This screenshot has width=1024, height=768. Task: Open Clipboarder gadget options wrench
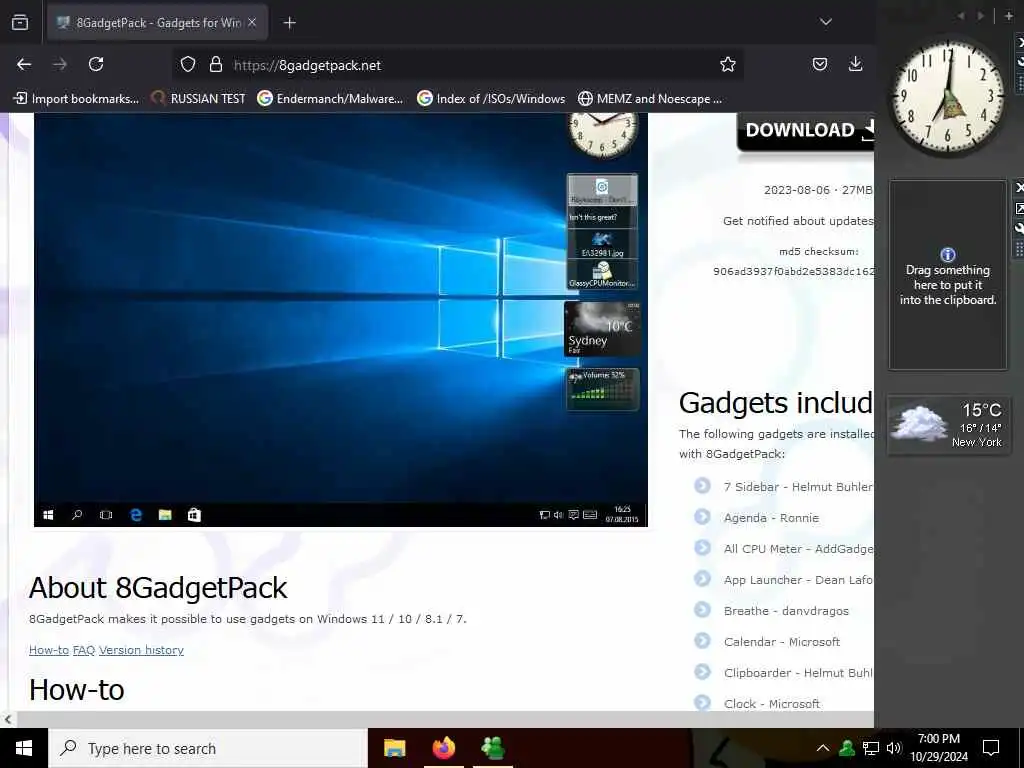tap(1019, 229)
